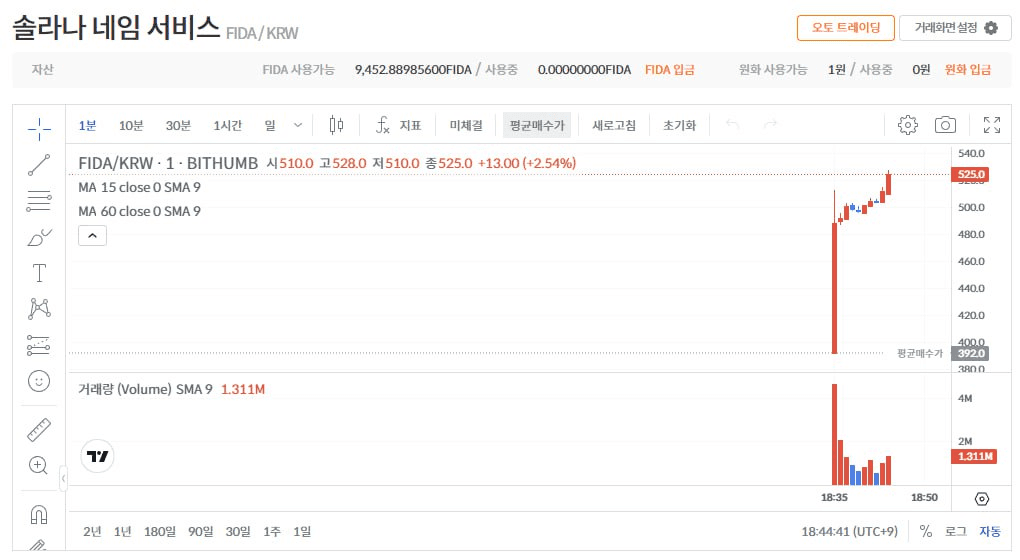Click the MA 15 close indicator legend
Viewport: 1020px width, 560px height.
click(x=139, y=187)
